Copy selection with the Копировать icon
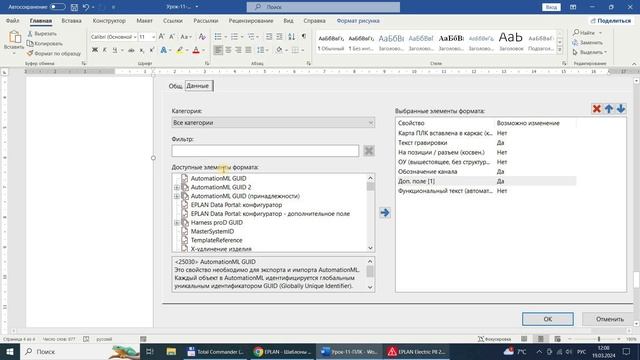 [30, 43]
